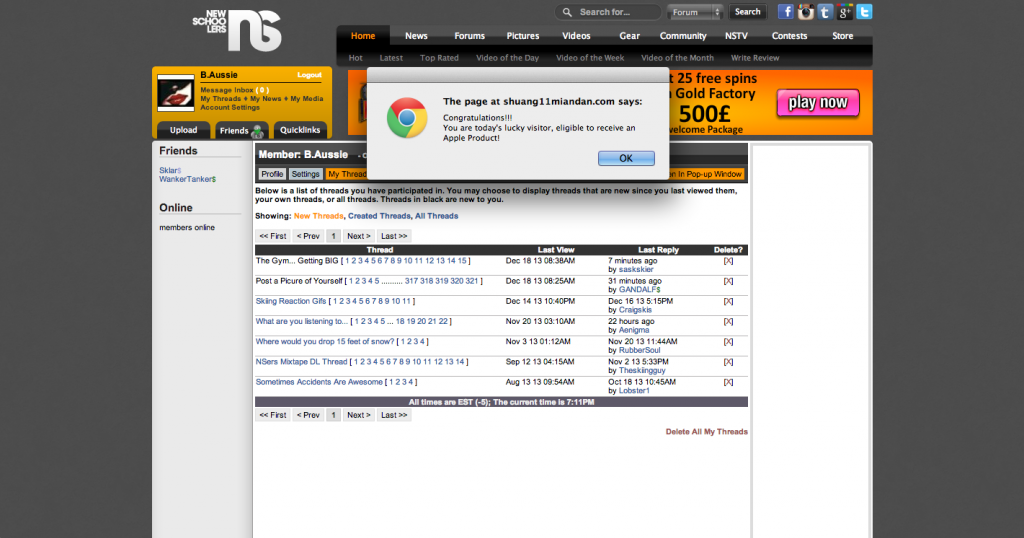Delete Skiing Reaction Gifs thread [X]

[x=728, y=302]
